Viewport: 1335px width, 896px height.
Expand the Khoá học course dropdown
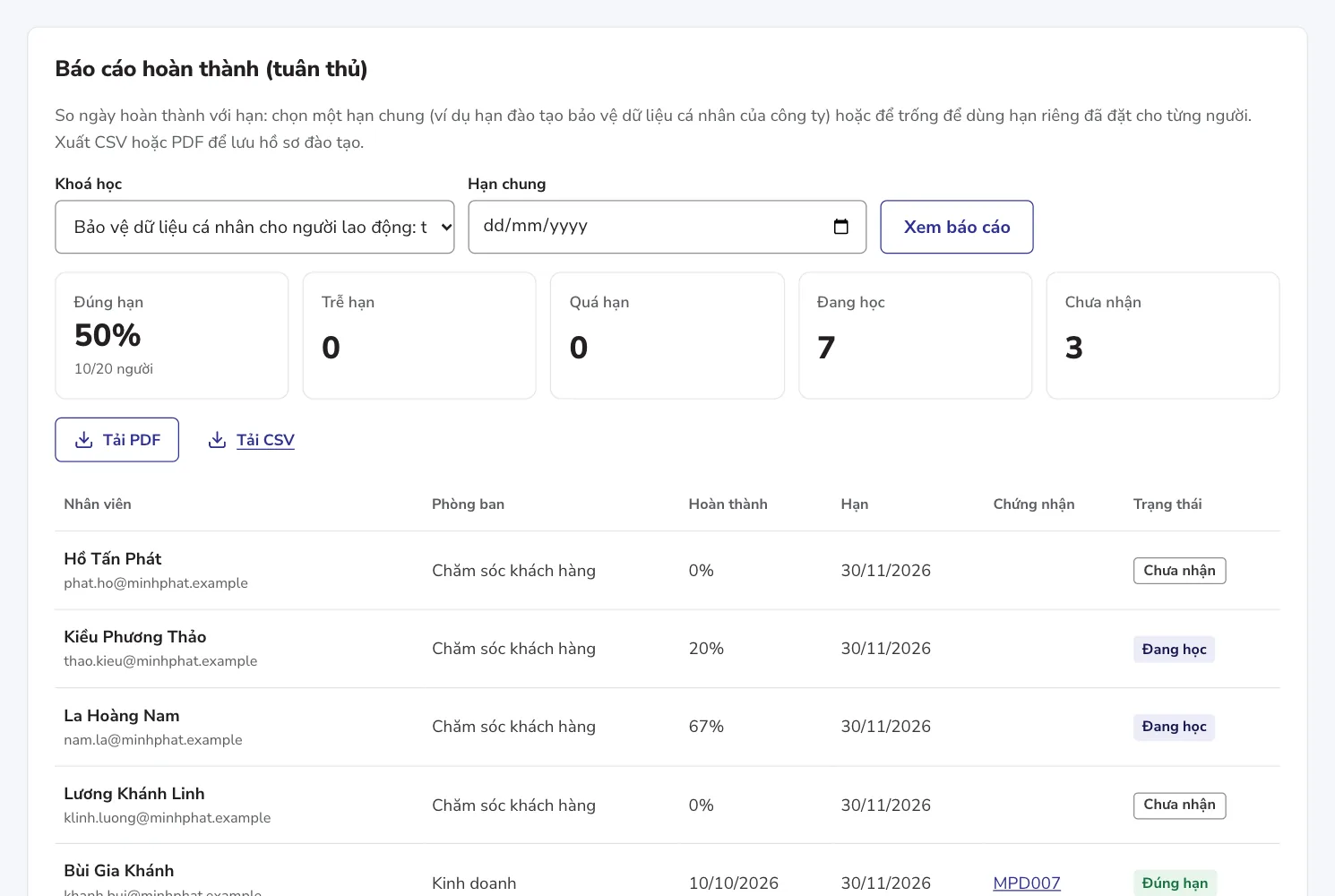pos(254,227)
